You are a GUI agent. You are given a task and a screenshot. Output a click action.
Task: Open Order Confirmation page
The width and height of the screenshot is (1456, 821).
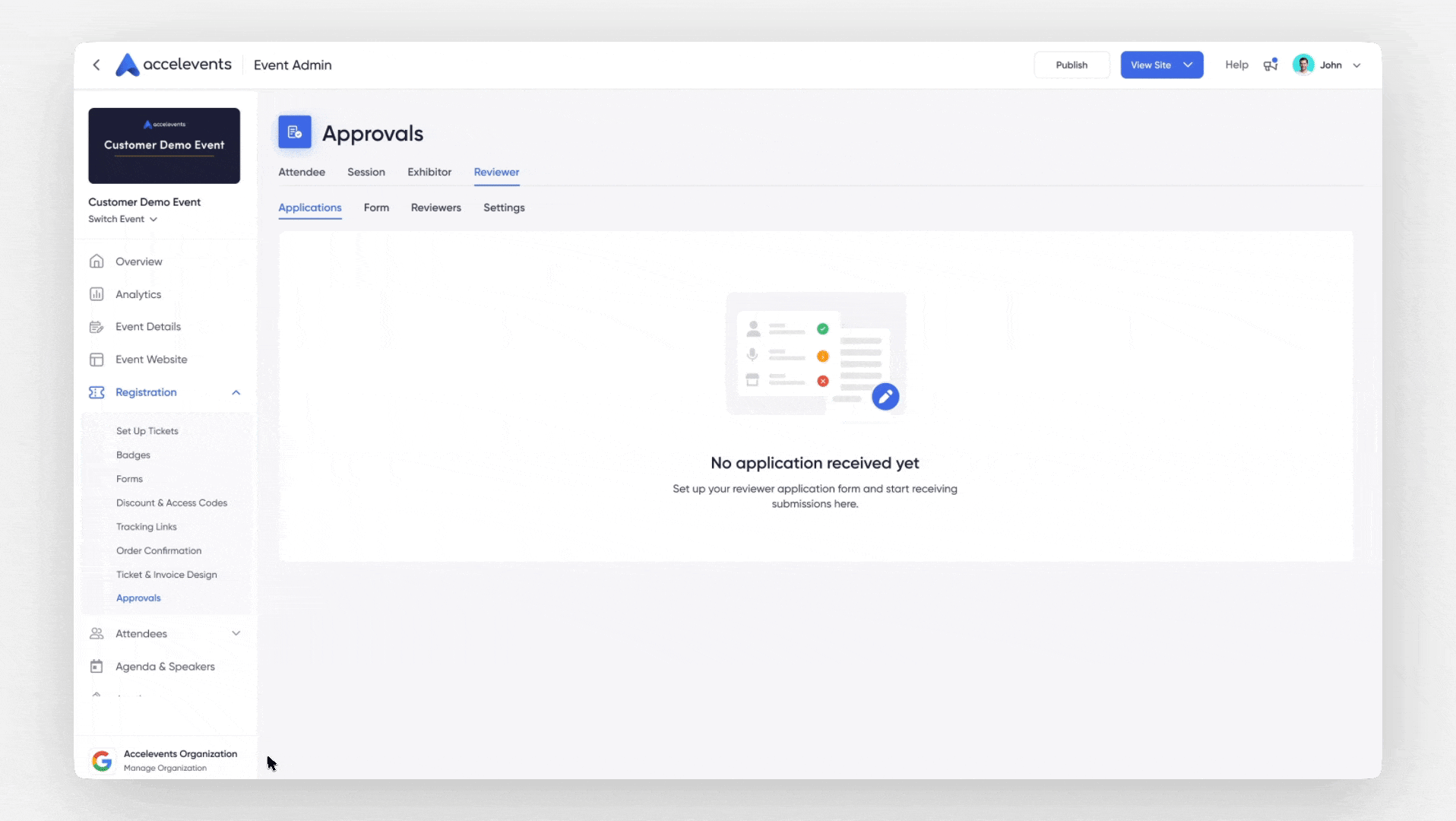[x=159, y=551]
